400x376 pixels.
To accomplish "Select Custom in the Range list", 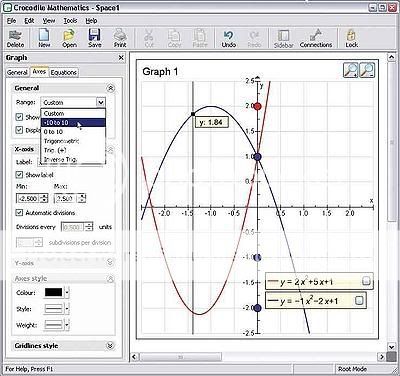I will [x=73, y=113].
